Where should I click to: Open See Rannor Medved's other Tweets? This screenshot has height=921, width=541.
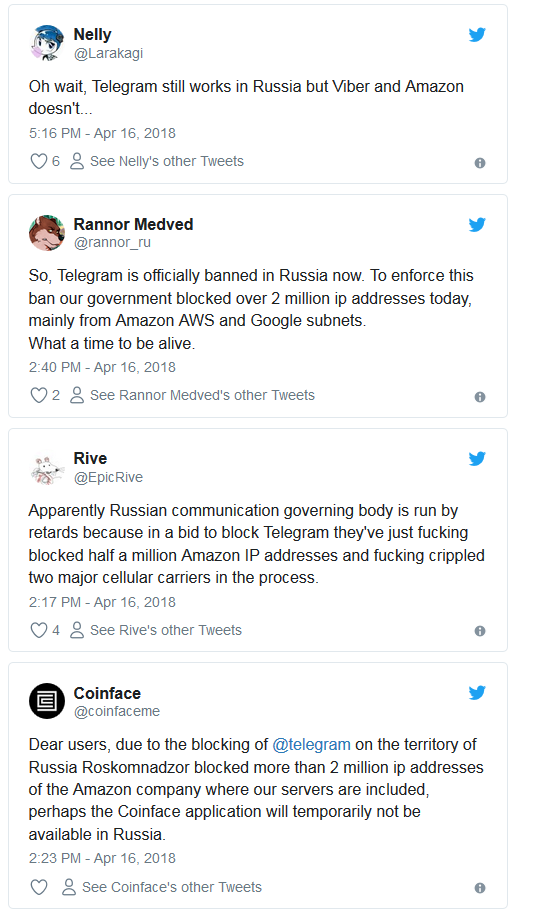[x=192, y=395]
